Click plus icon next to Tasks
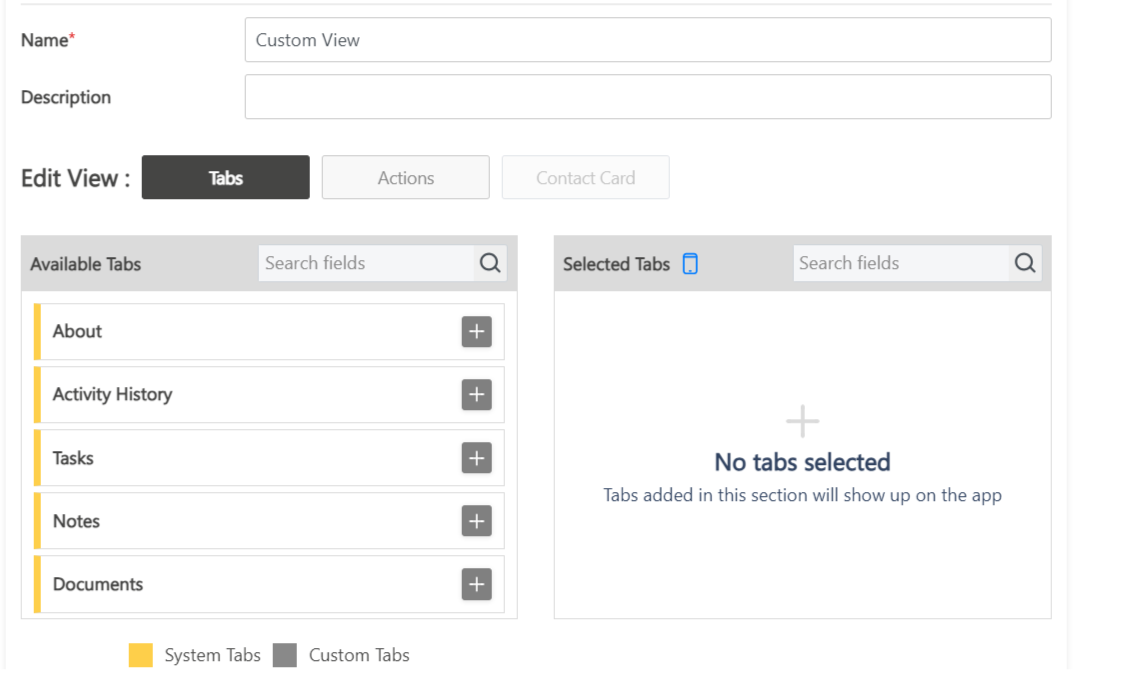This screenshot has height=691, width=1147. tap(476, 458)
